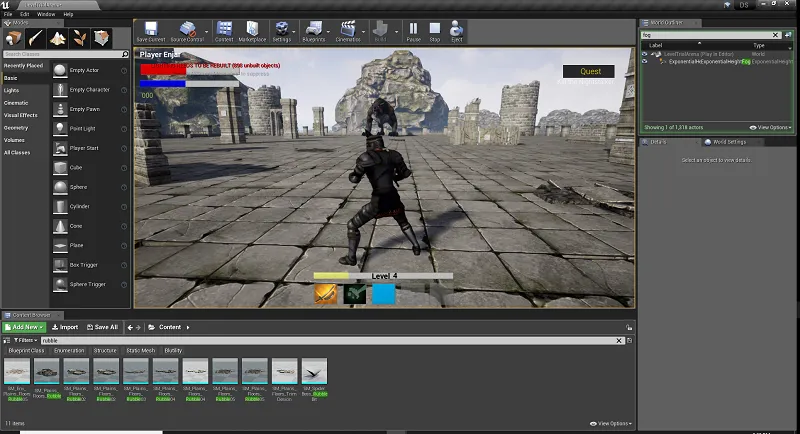Select the All Classes category
The width and height of the screenshot is (800, 434).
pyautogui.click(x=17, y=152)
